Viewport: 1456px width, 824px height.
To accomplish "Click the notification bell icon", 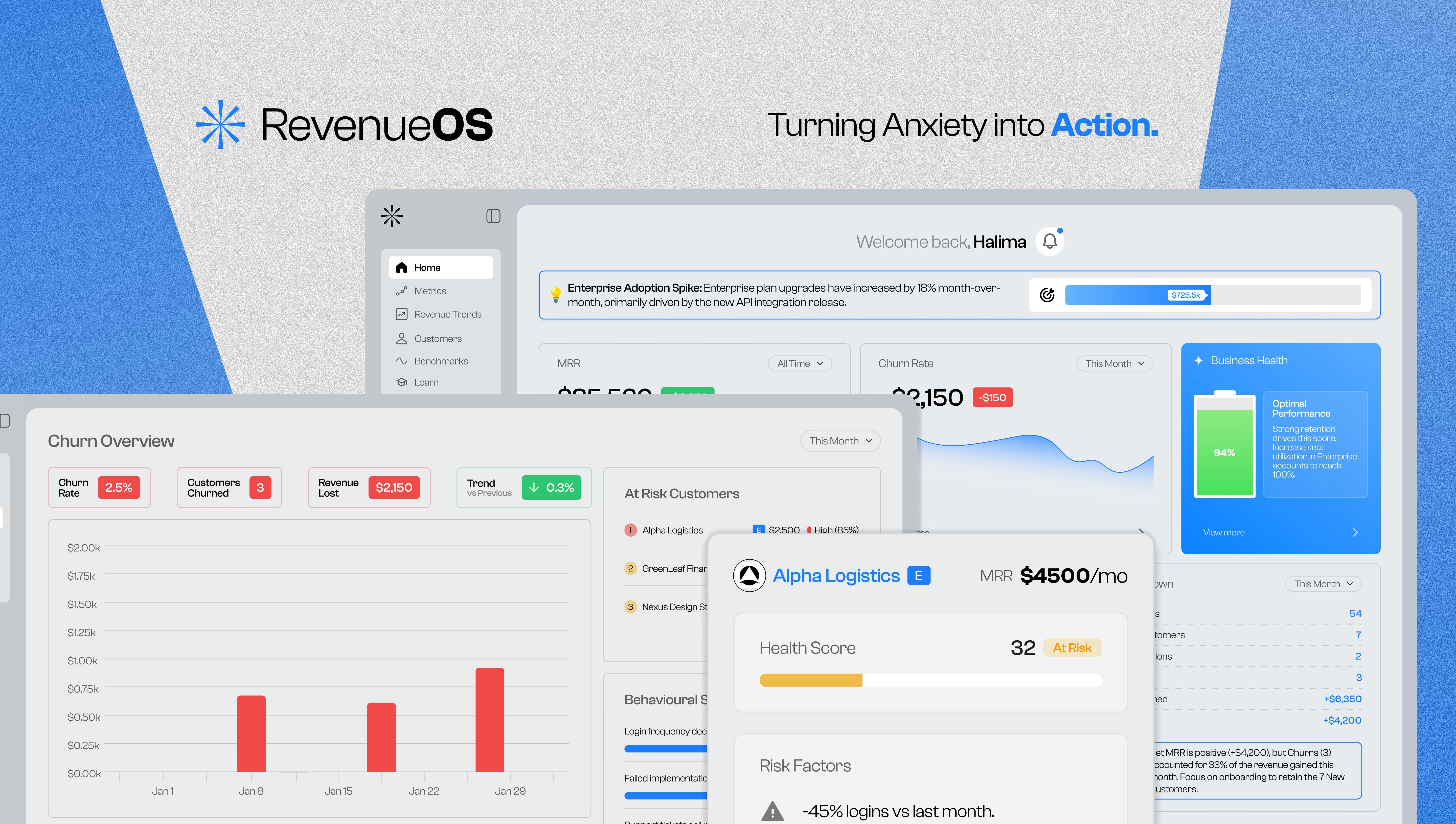I will (1050, 242).
